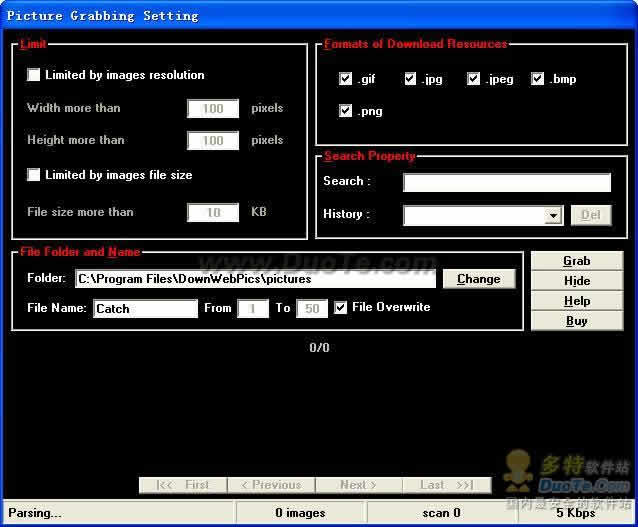This screenshot has width=638, height=527.
Task: Click the scan 0 status entry
Action: [441, 513]
